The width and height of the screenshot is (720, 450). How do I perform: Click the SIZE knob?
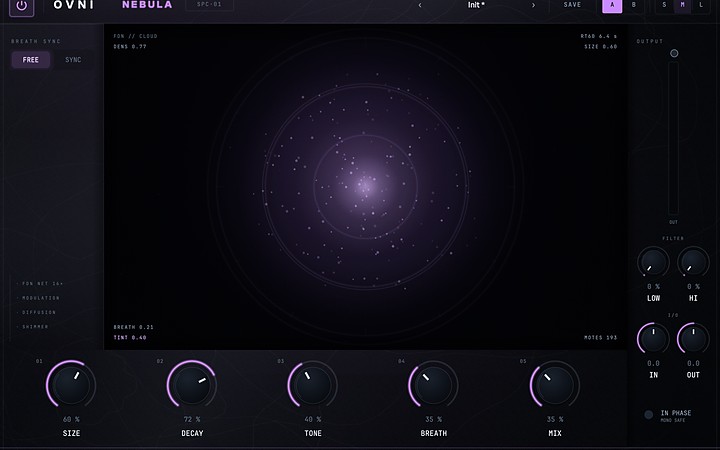click(x=71, y=384)
